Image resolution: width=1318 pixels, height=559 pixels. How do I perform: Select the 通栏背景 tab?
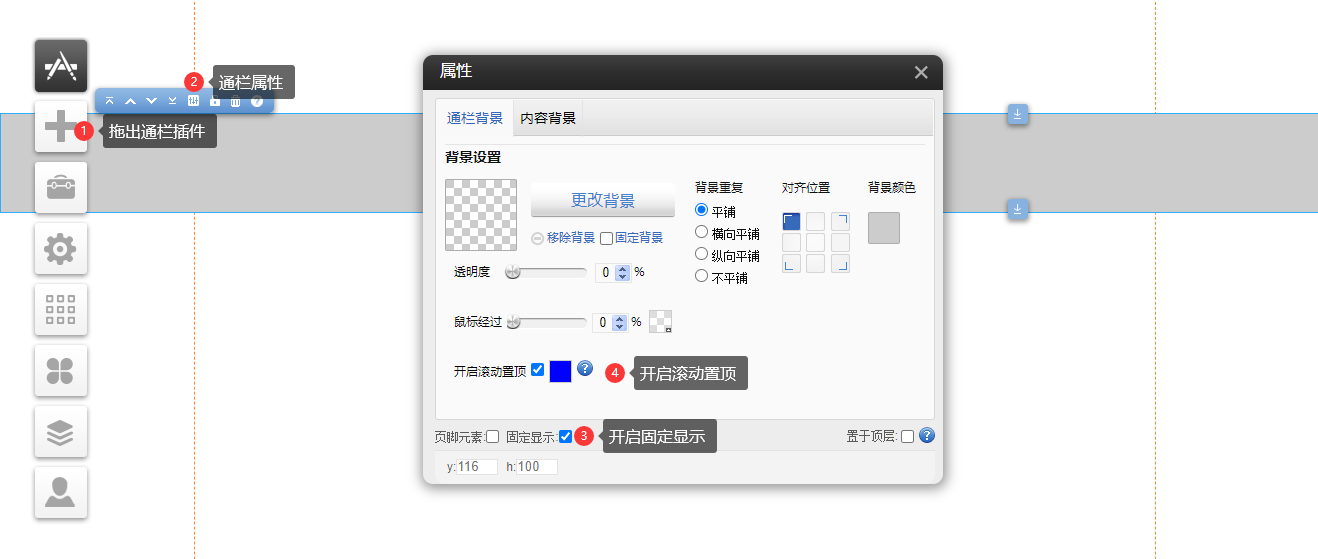point(475,118)
